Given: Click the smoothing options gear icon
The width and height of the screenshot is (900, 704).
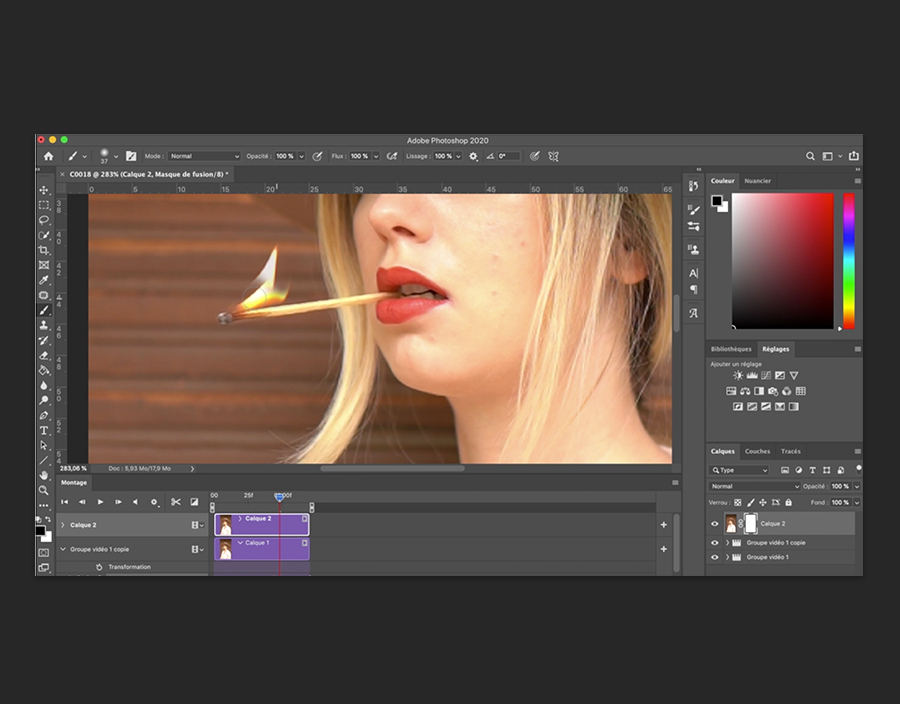Looking at the screenshot, I should click(473, 156).
